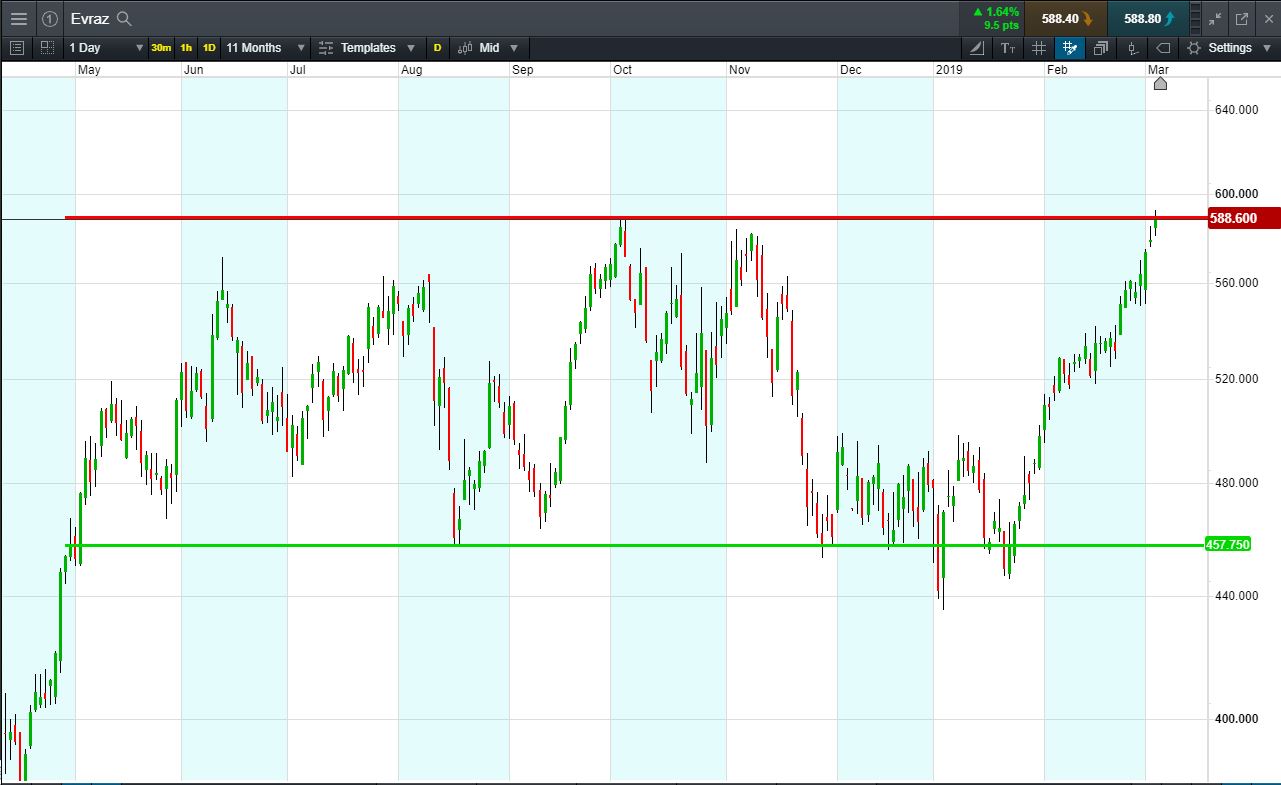This screenshot has width=1281, height=785.
Task: Click the red resistance line at 588.600
Action: (x=635, y=217)
